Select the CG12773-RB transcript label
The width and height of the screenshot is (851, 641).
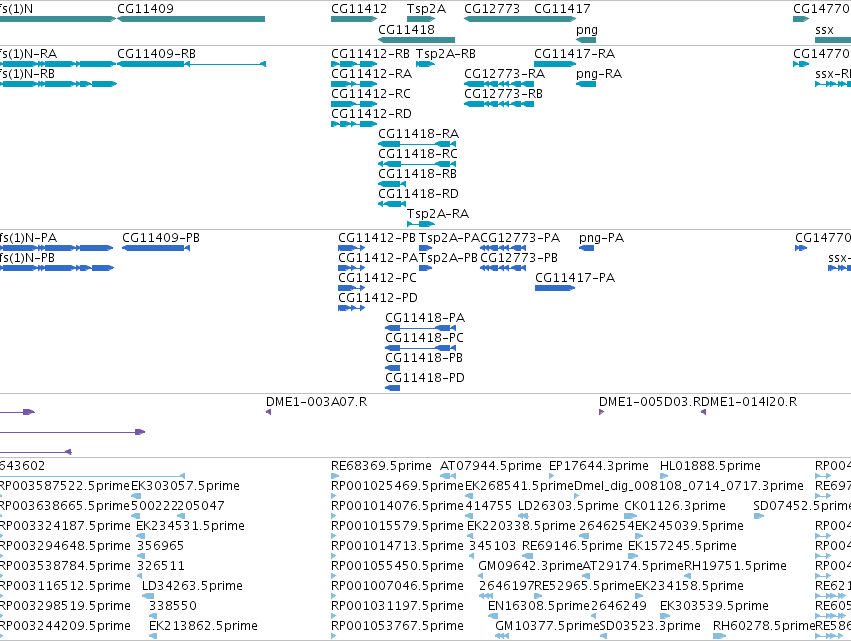click(x=503, y=94)
